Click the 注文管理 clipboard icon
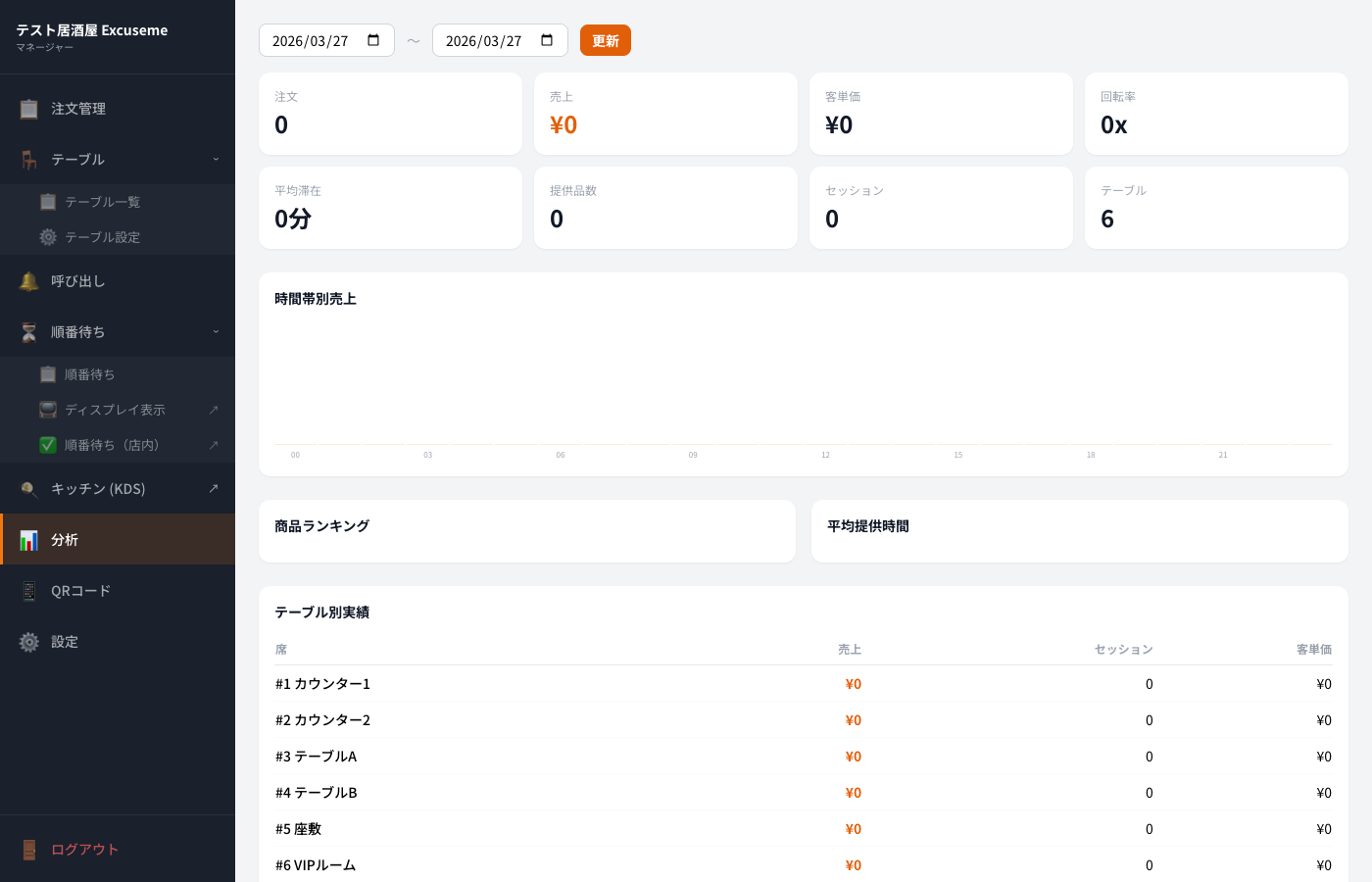1372x882 pixels. (x=28, y=109)
